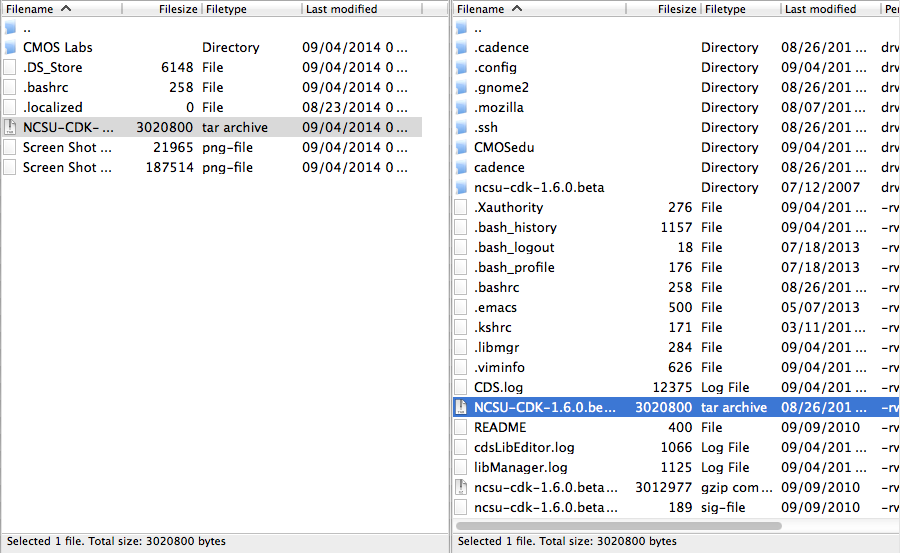Sort remote pane by Filesize column header
The image size is (900, 553).
point(664,9)
